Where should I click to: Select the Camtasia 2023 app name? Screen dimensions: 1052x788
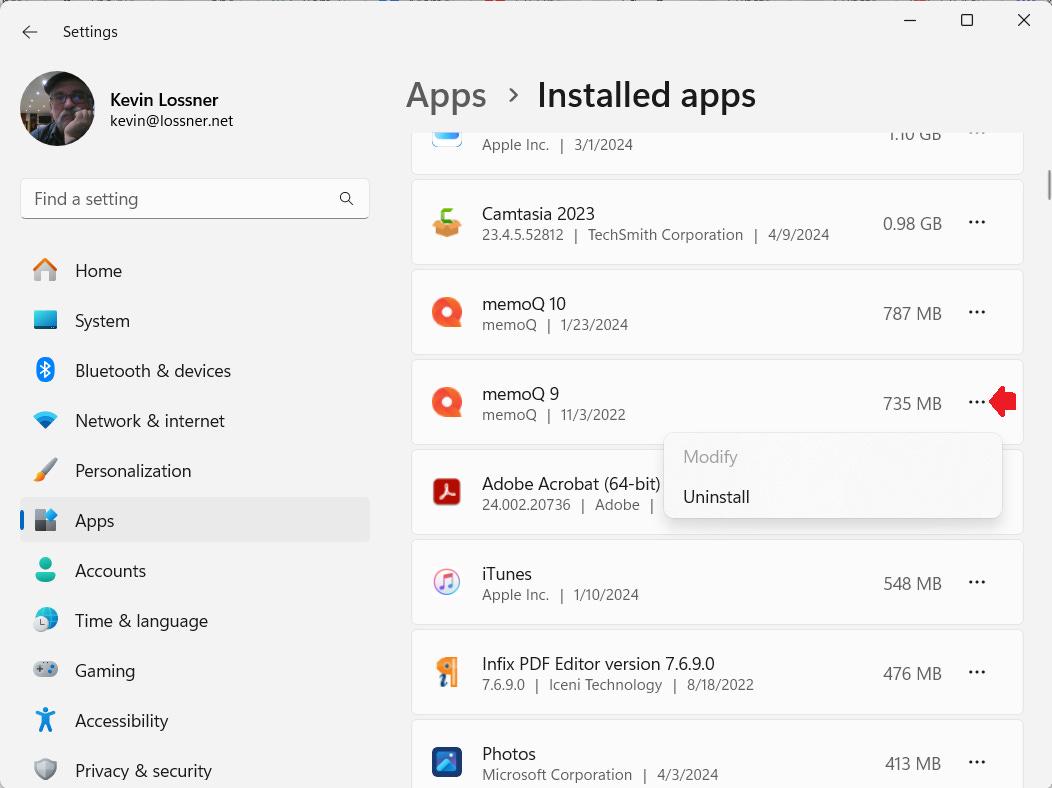[x=538, y=214]
